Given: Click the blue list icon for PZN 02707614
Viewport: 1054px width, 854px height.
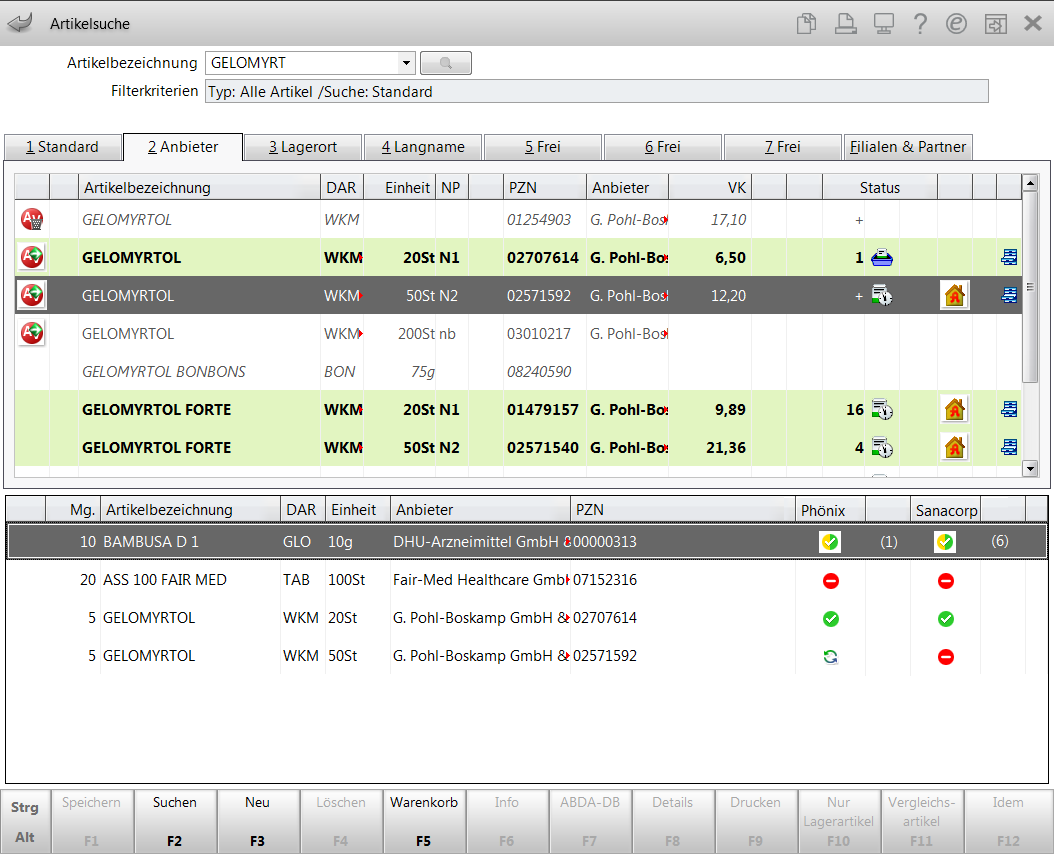Looking at the screenshot, I should 1009,258.
